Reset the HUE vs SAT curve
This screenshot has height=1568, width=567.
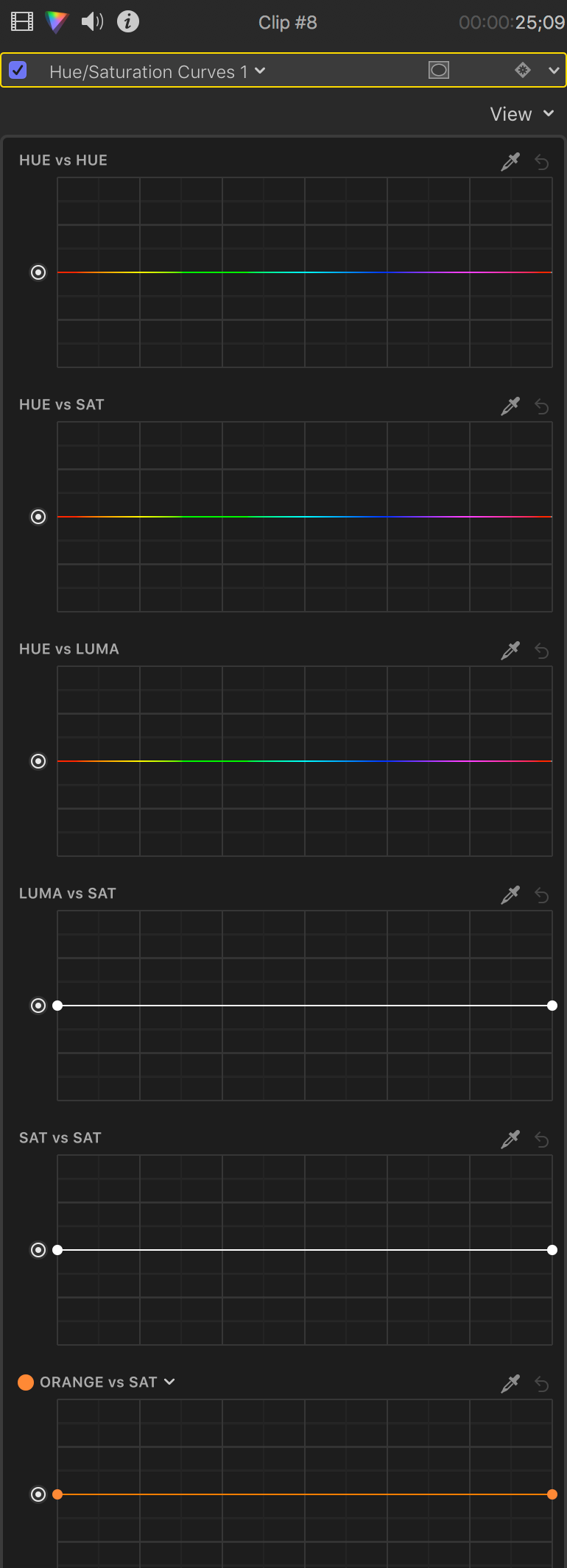(542, 406)
